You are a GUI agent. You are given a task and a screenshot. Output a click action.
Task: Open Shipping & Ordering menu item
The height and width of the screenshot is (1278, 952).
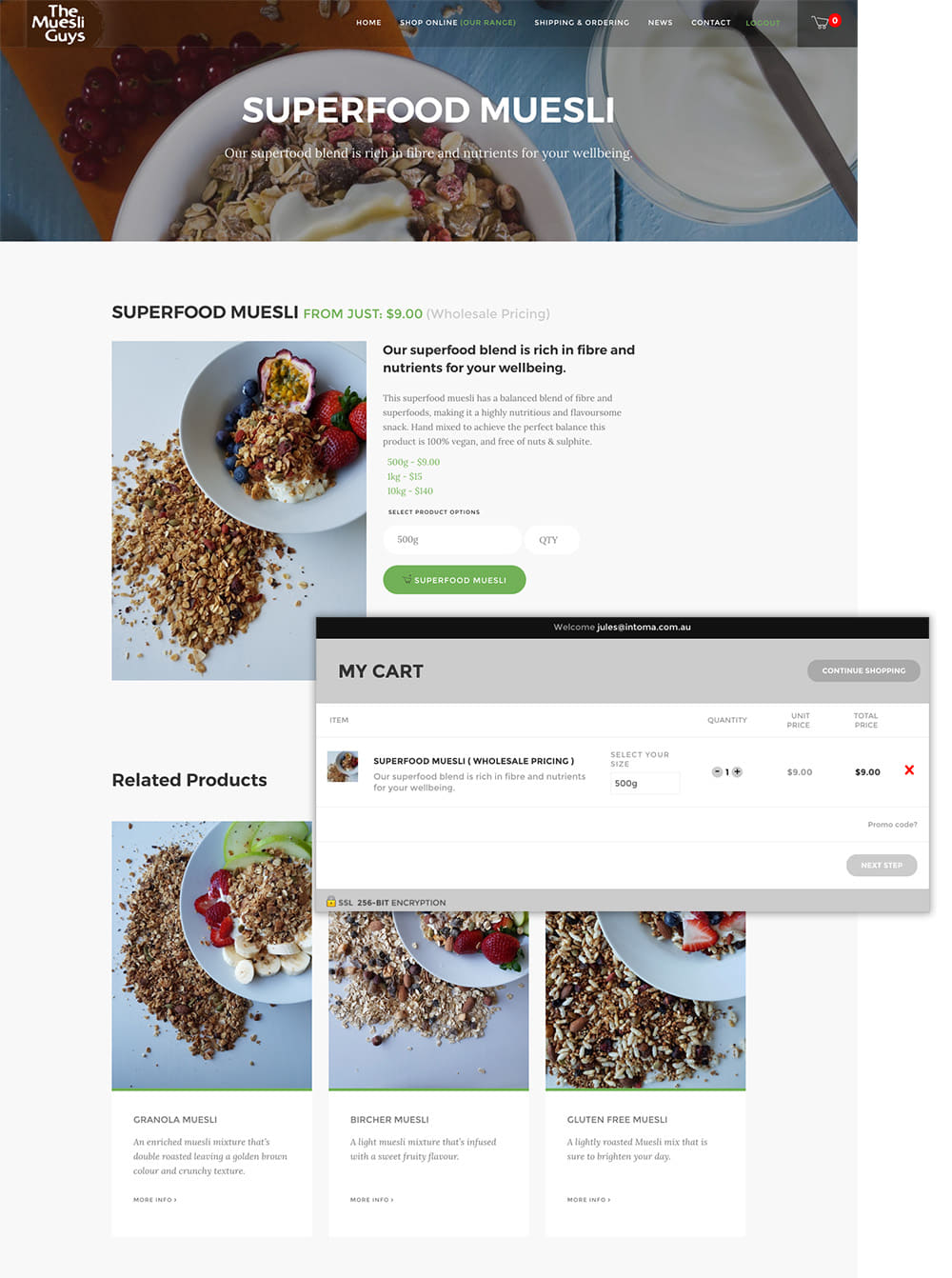582,22
